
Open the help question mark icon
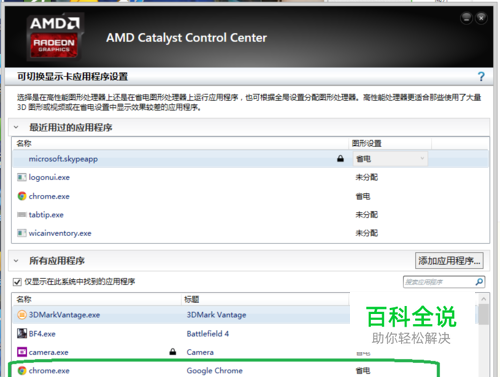coord(481,77)
